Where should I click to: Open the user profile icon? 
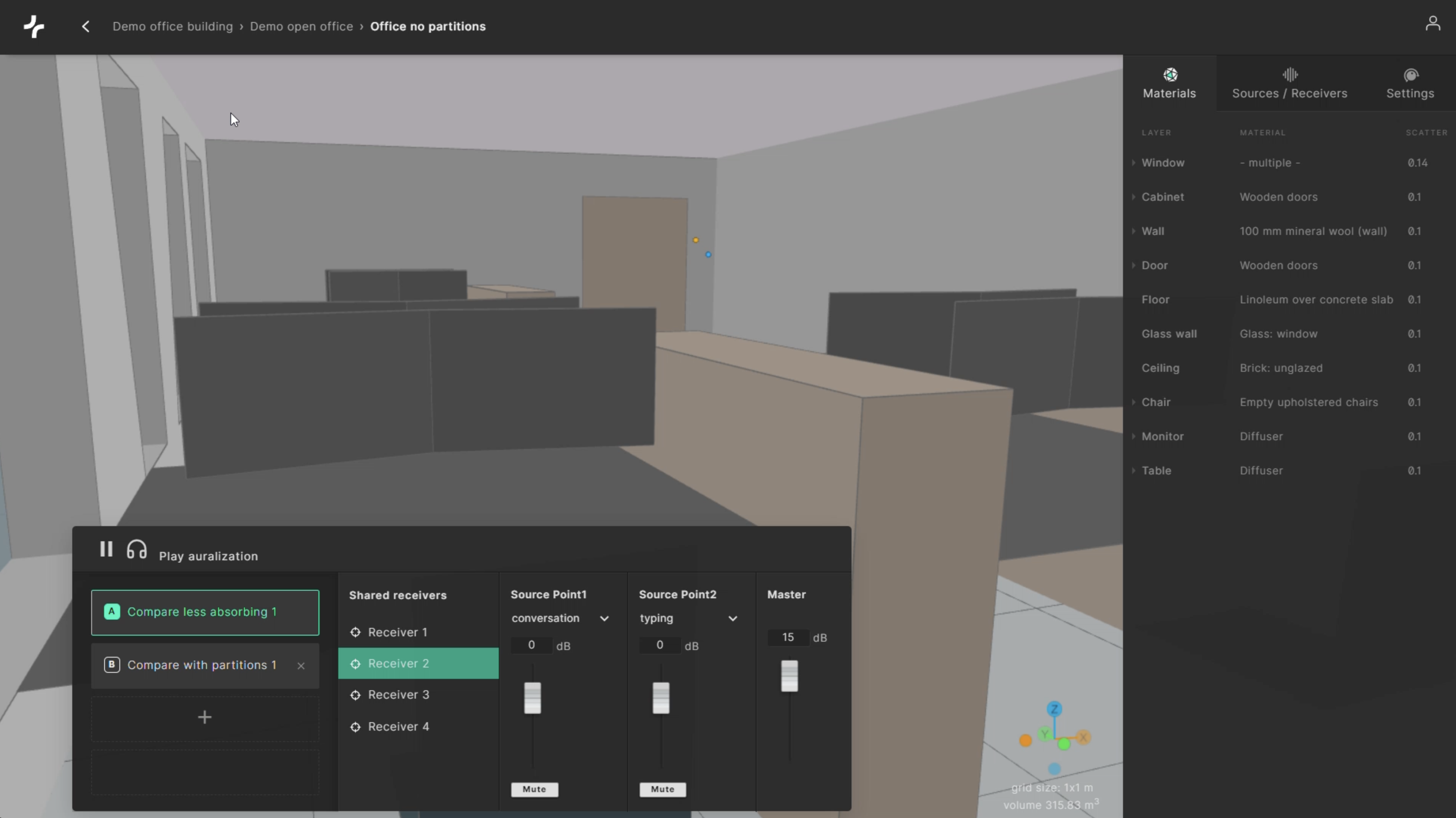click(1433, 22)
